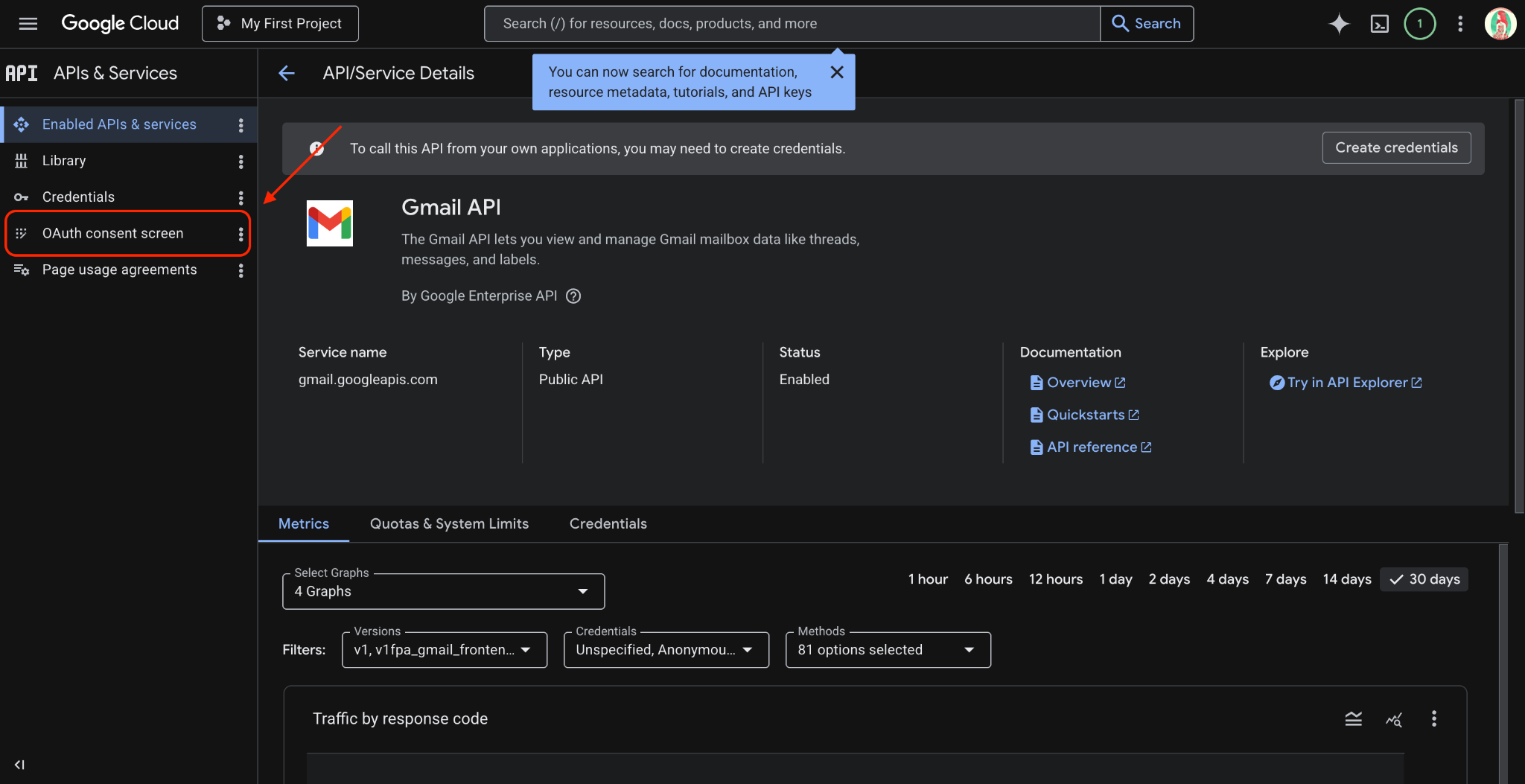Screen dimensions: 1525x784
Task: Open more options for Enabled APIs & services
Action: 241,125
